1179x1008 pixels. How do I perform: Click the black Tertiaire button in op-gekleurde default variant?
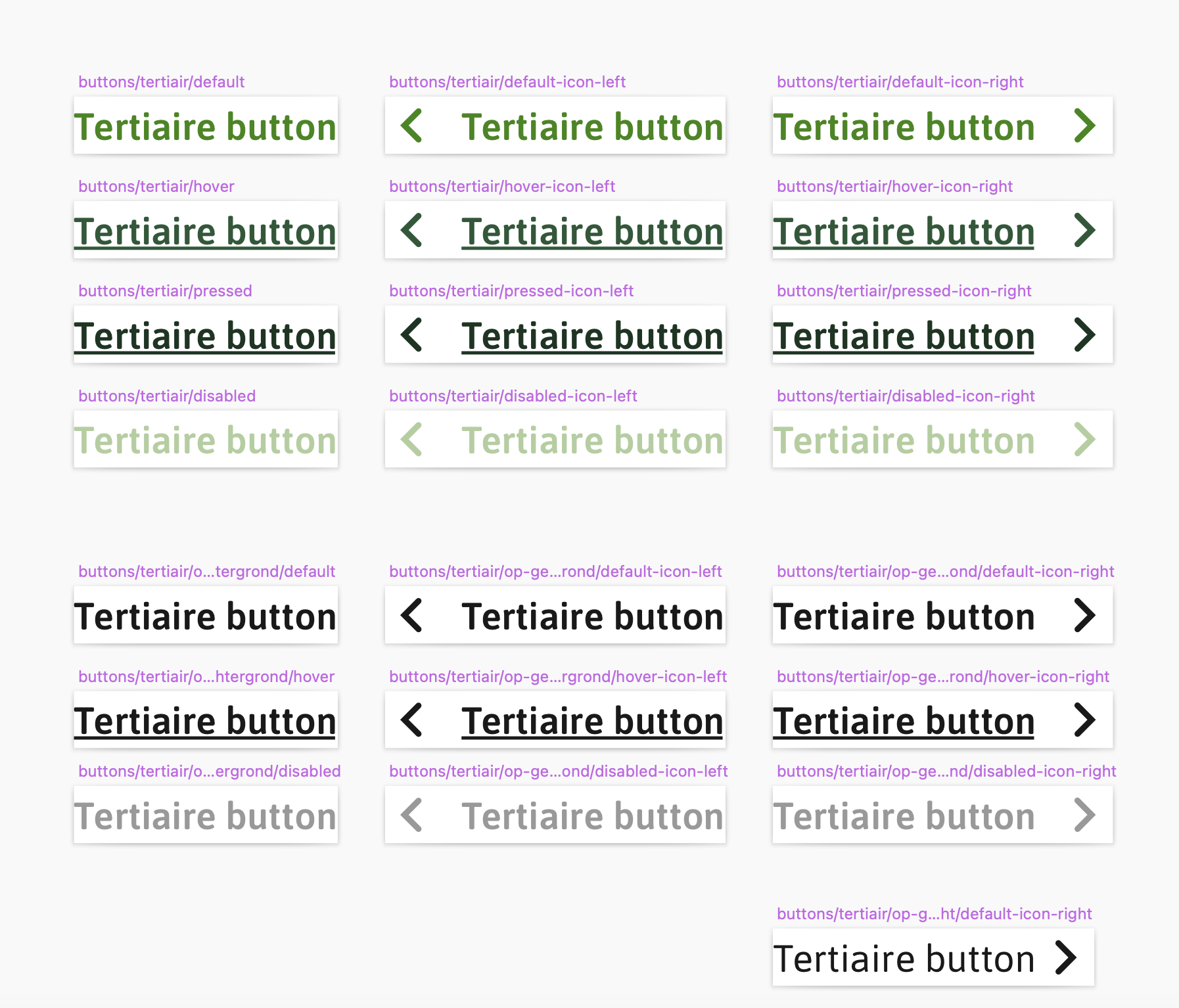[x=206, y=616]
